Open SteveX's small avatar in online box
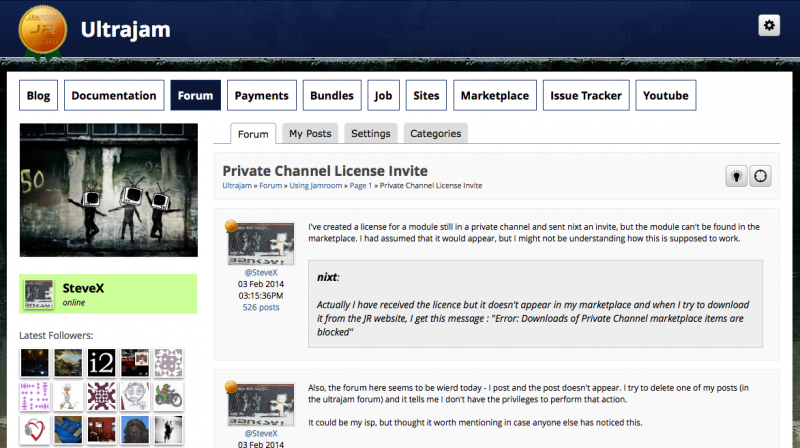This screenshot has height=448, width=800. pyautogui.click(x=39, y=294)
